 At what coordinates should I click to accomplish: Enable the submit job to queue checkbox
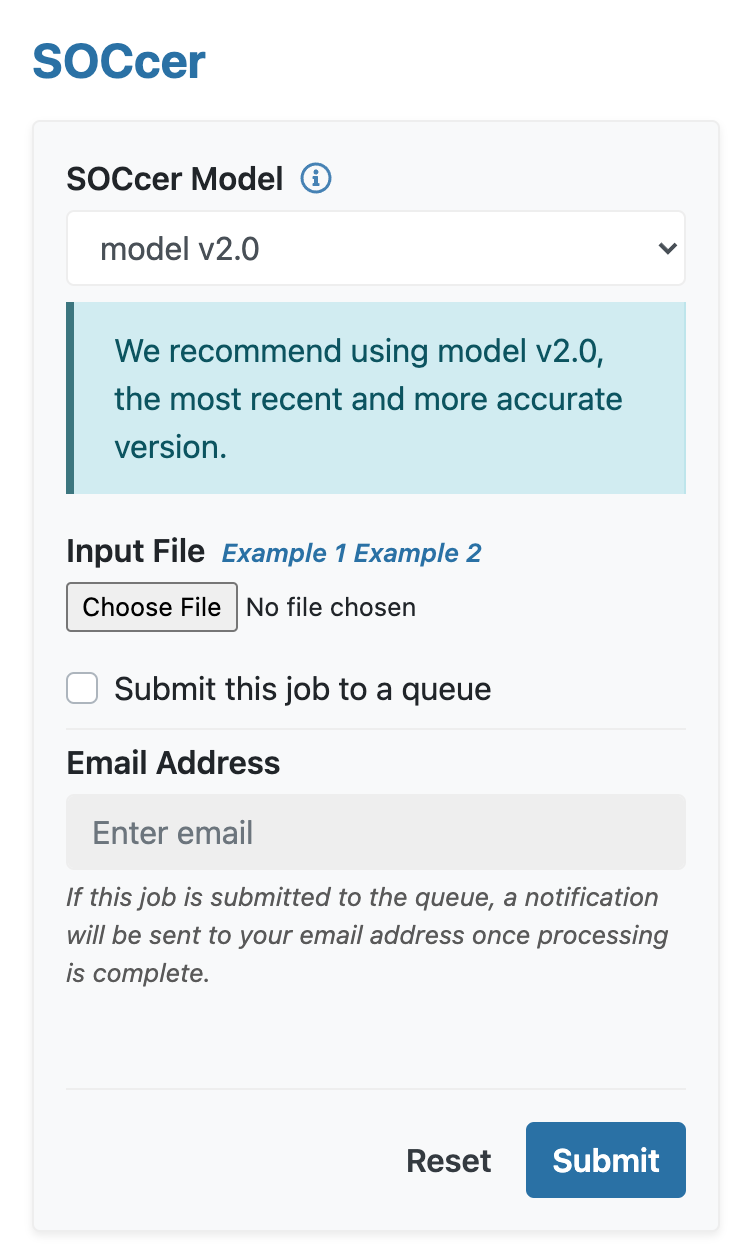82,688
